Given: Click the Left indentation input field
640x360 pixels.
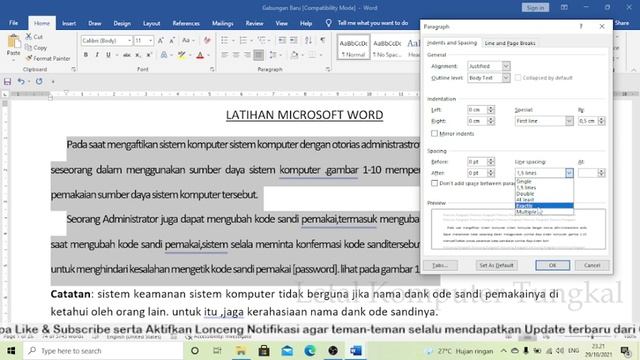Looking at the screenshot, I should click(x=477, y=110).
